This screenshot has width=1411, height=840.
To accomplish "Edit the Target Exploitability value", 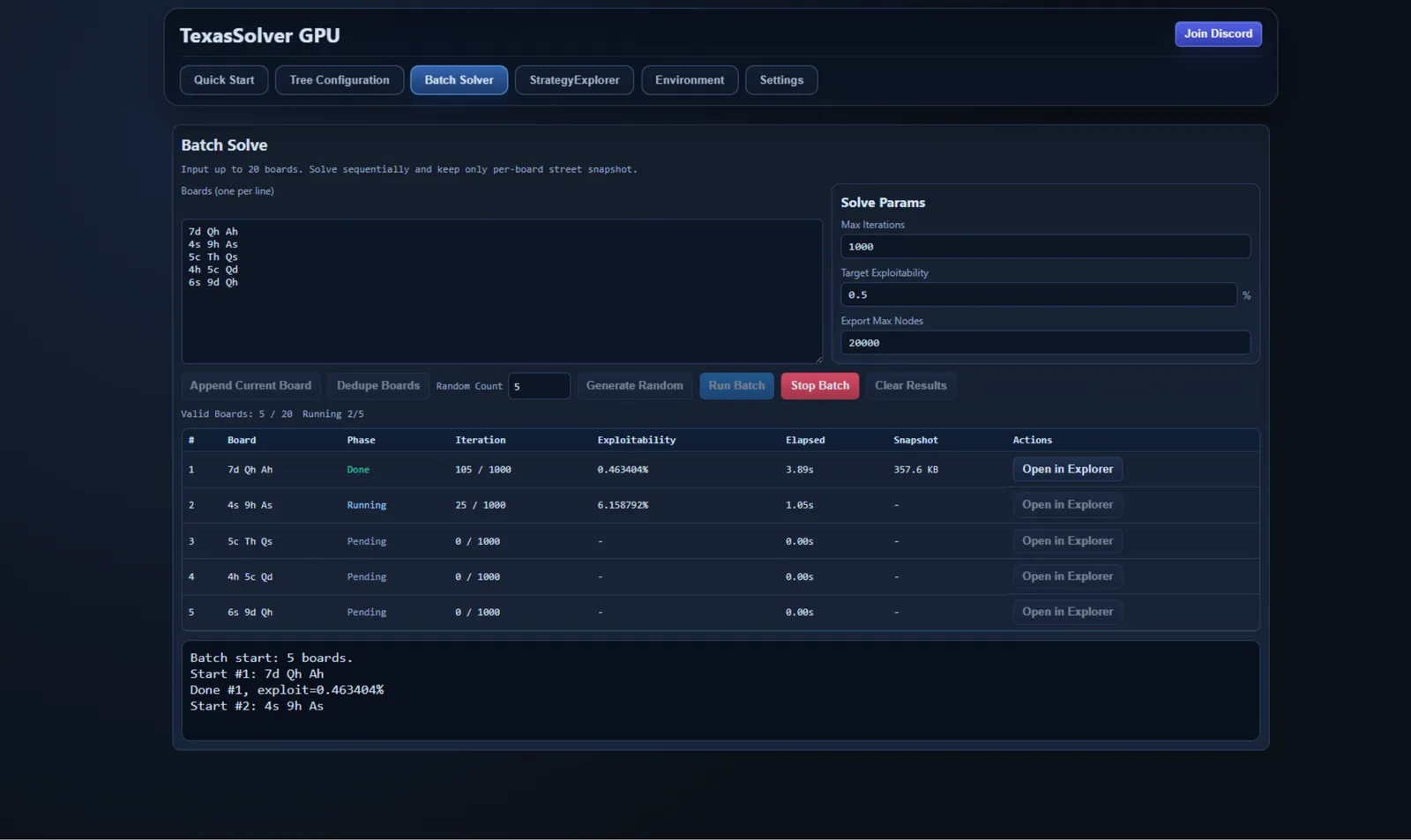I will click(x=1038, y=295).
